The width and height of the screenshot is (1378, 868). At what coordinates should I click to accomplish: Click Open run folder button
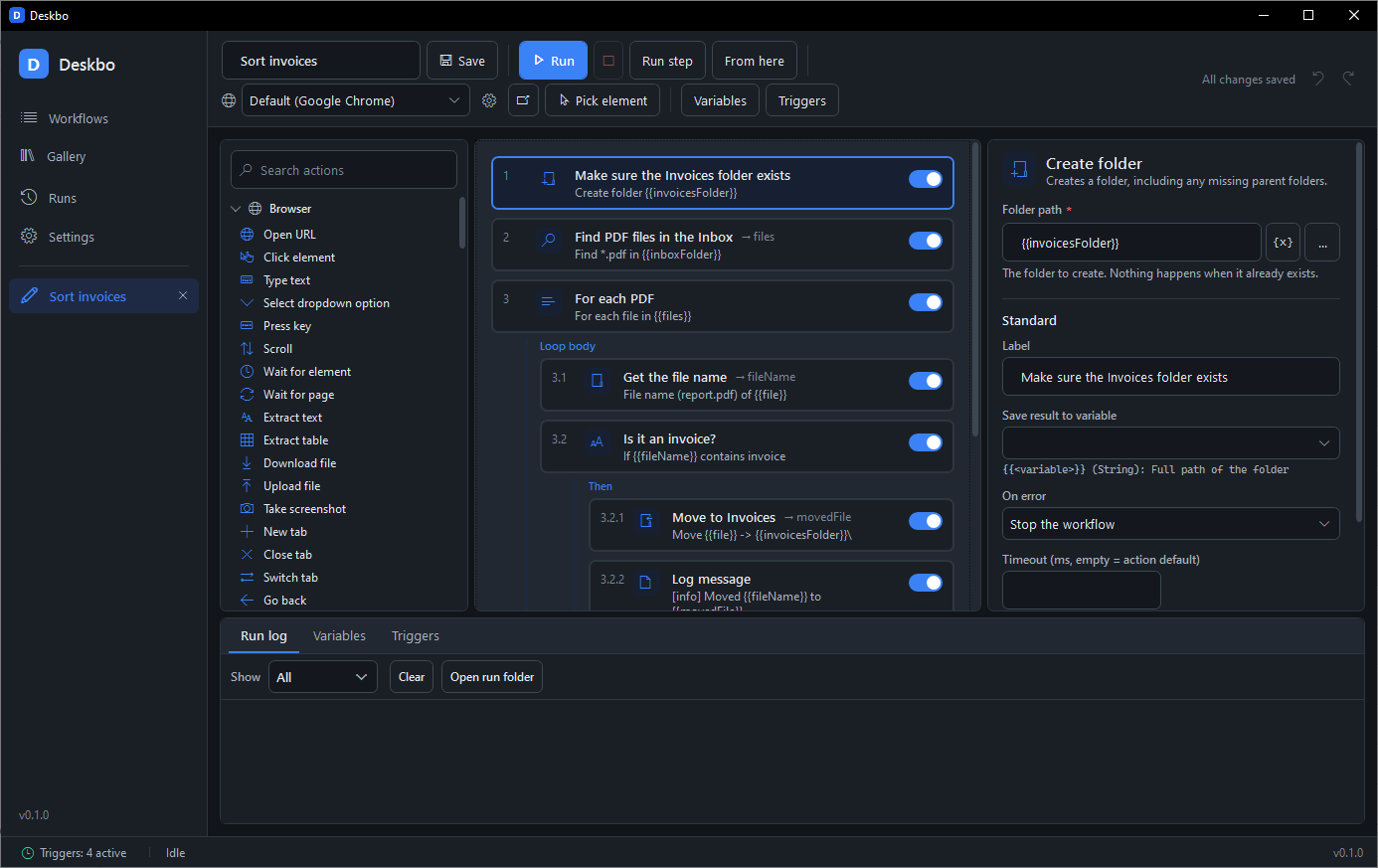492,677
